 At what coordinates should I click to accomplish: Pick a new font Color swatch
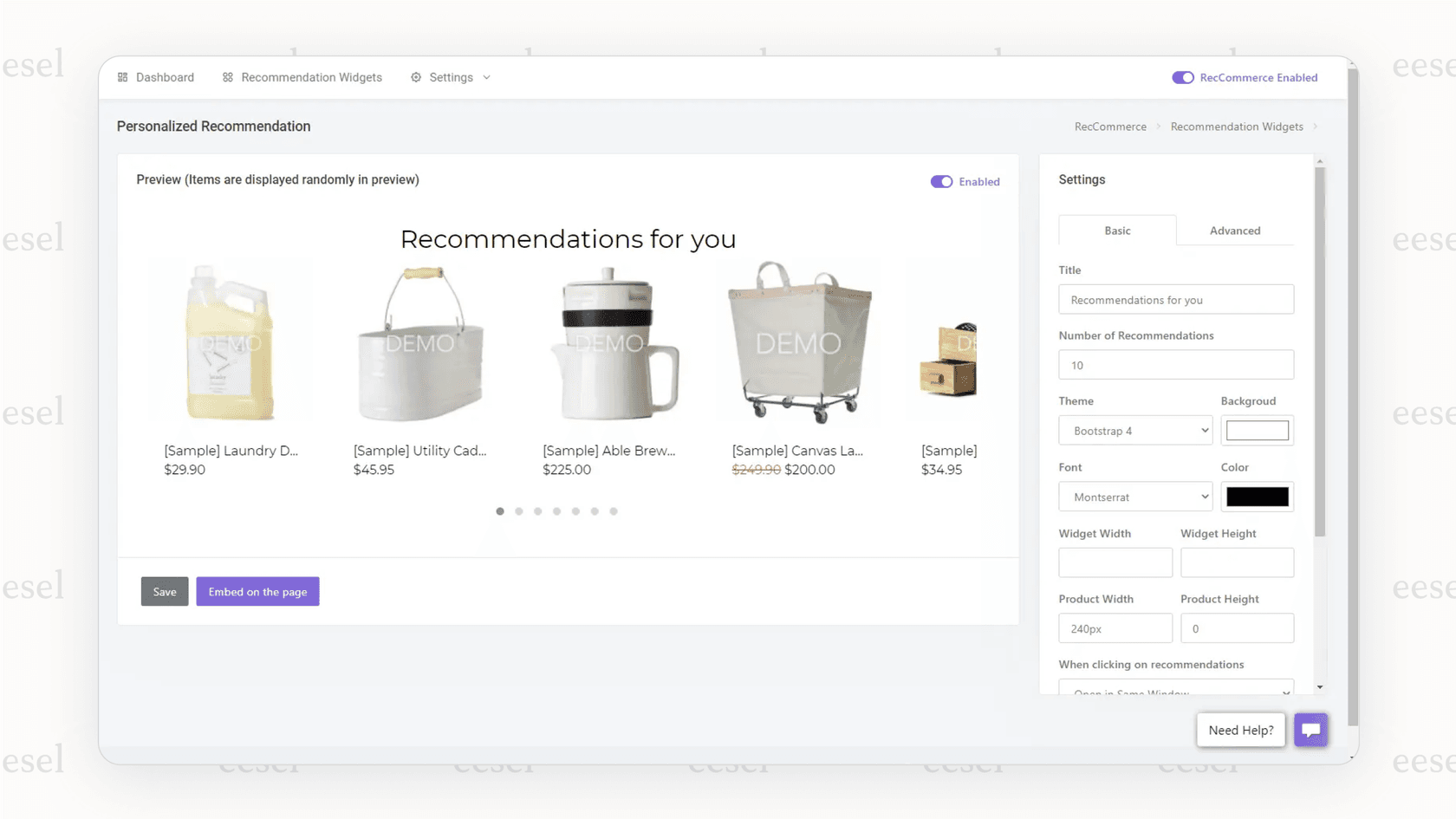tap(1257, 496)
